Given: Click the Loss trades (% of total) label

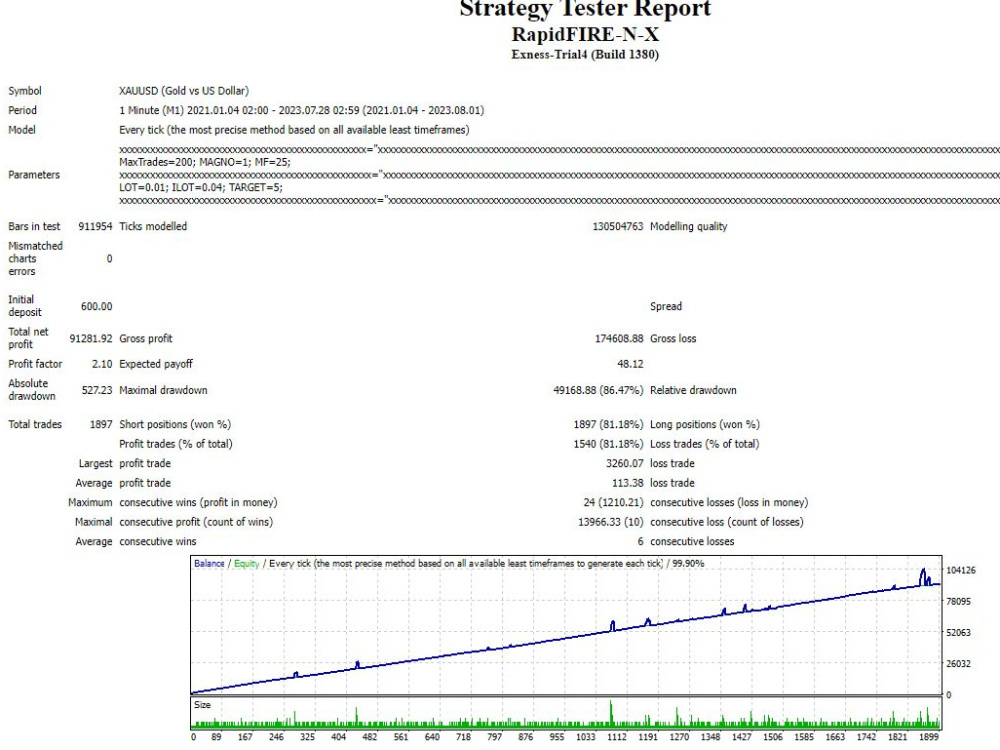Looking at the screenshot, I should 704,444.
